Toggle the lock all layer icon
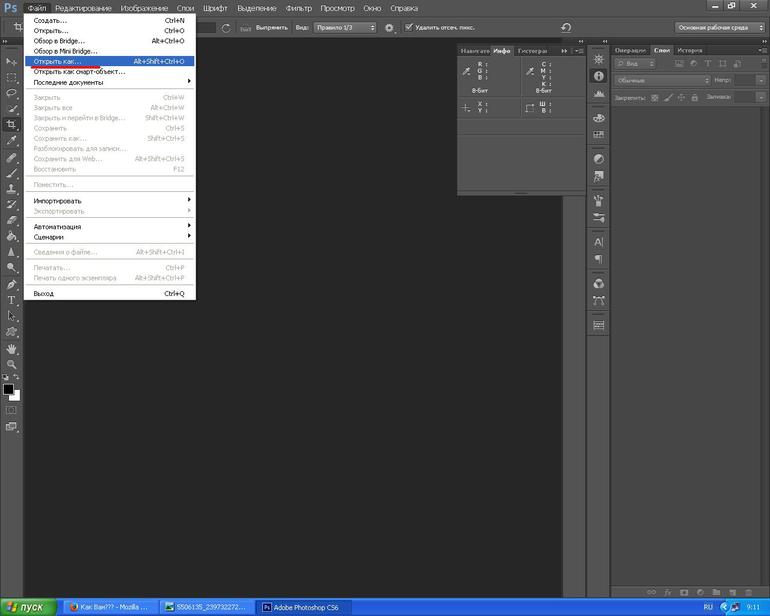Image resolution: width=770 pixels, height=616 pixels. coord(694,98)
